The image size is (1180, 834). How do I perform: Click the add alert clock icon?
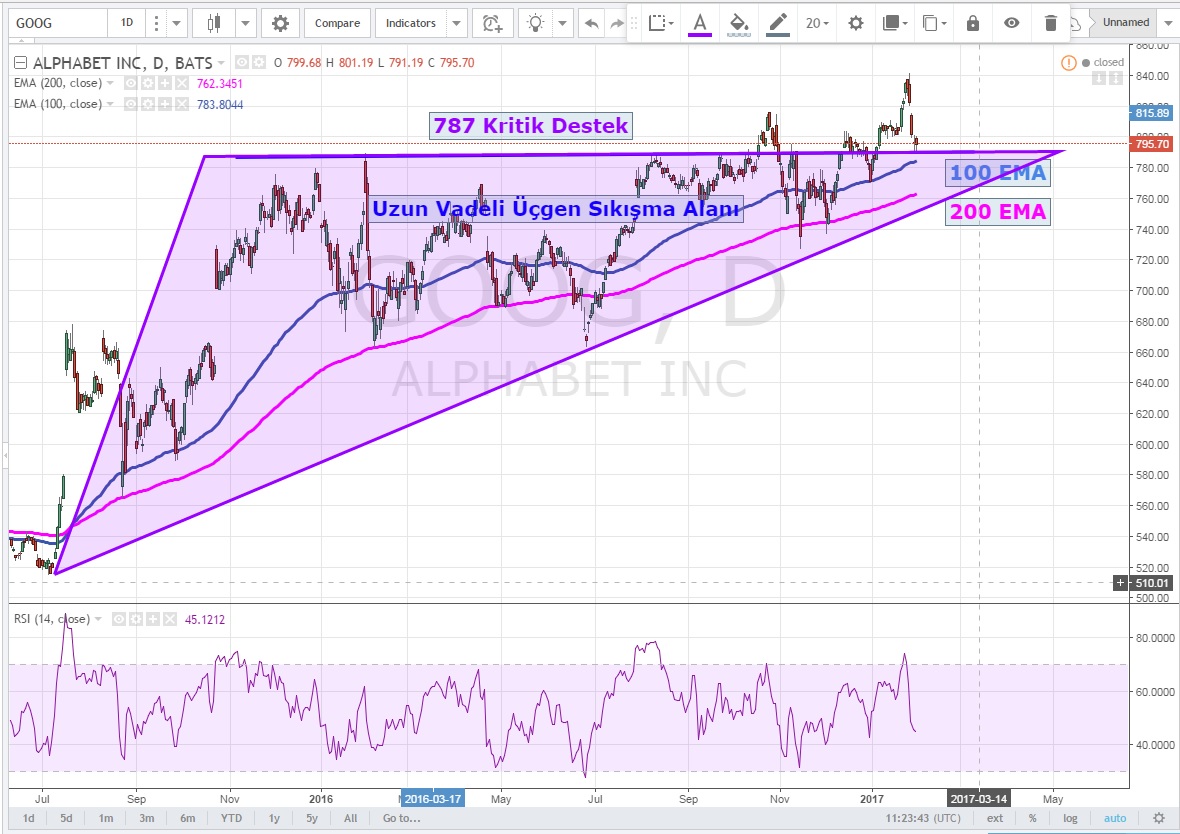[491, 23]
